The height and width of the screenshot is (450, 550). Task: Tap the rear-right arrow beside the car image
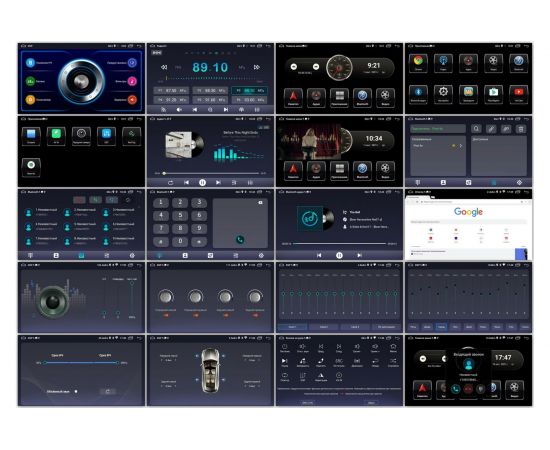224,380
